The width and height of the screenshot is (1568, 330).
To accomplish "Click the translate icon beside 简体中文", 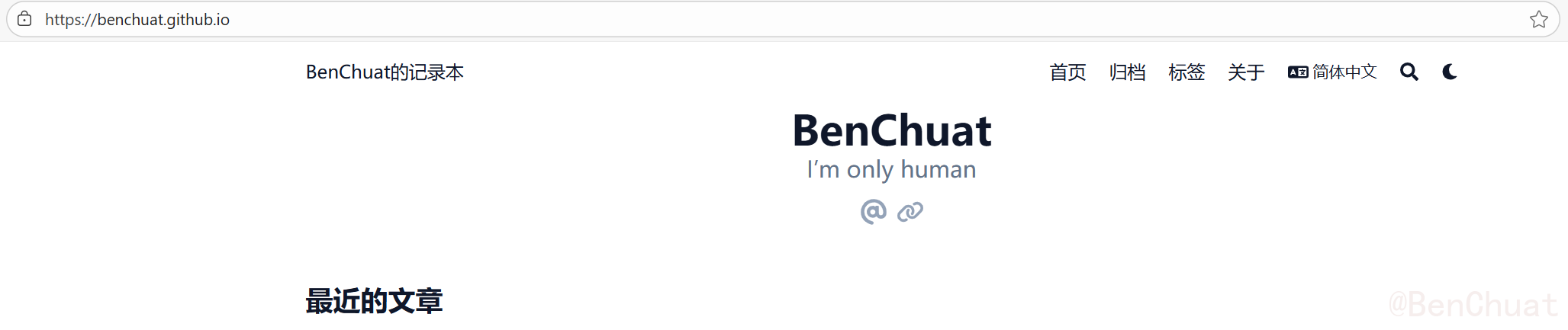I will pyautogui.click(x=1298, y=72).
